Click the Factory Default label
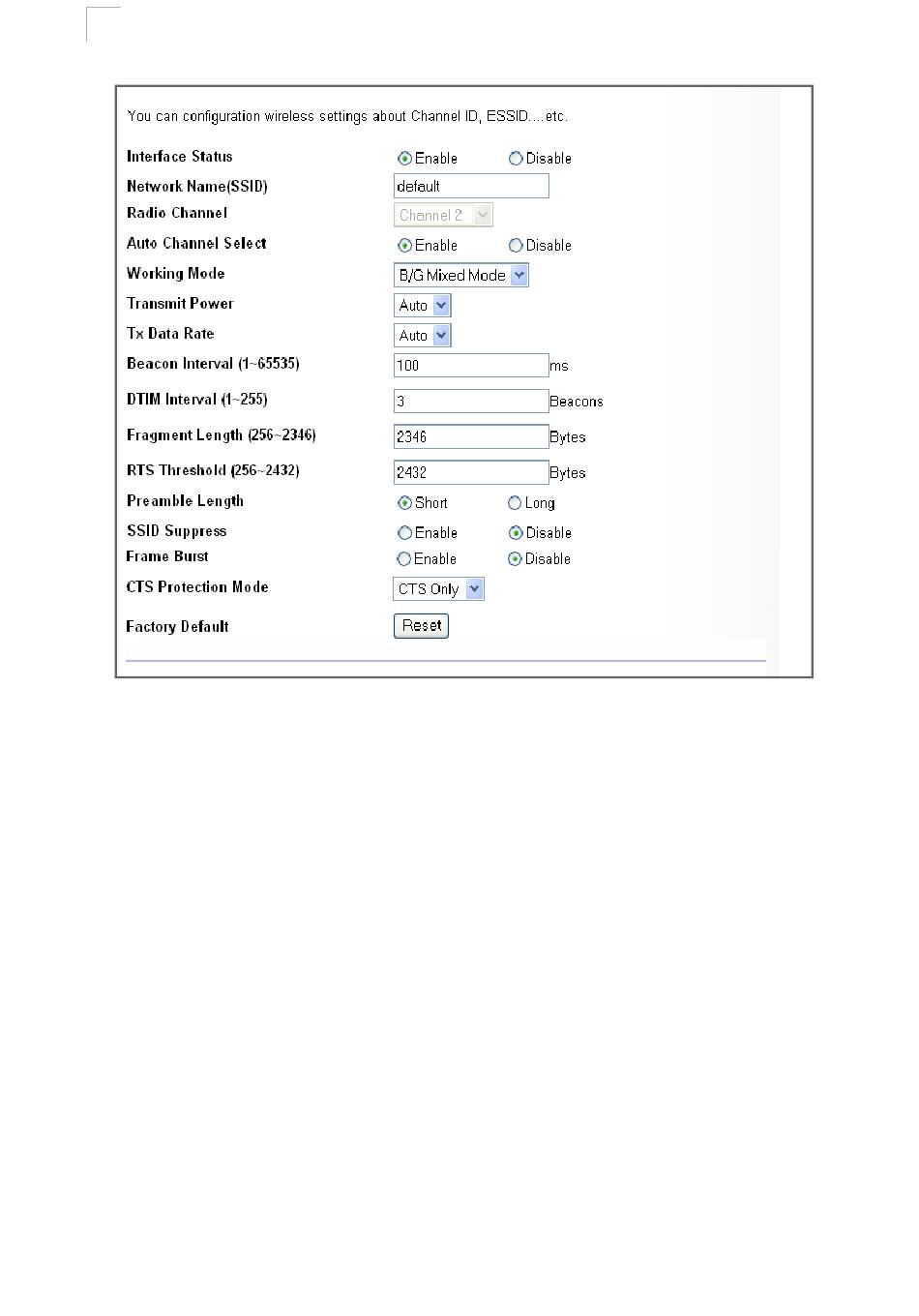Viewport: 919px width, 1316px height. coord(178,627)
